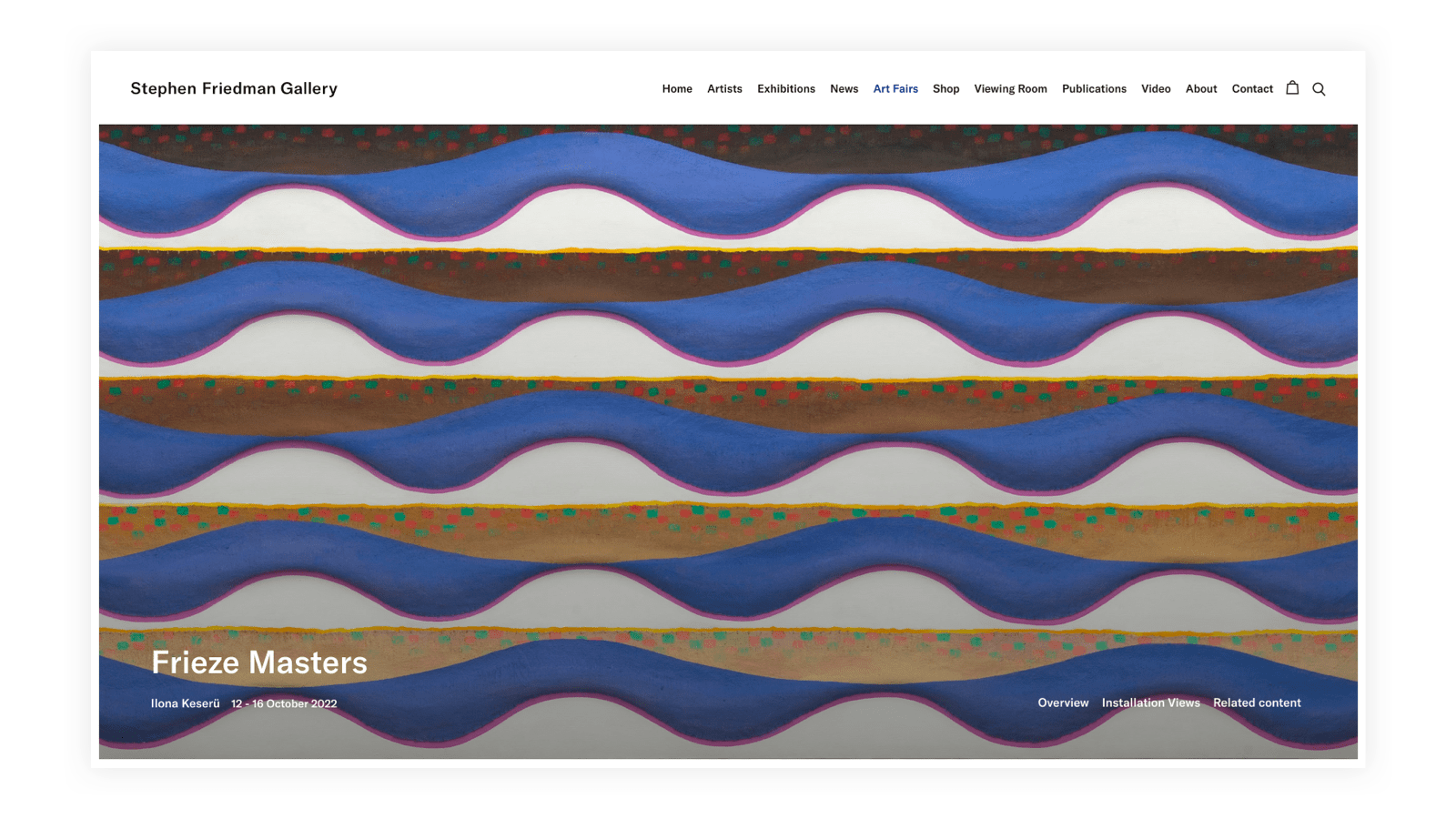The height and width of the screenshot is (819, 1456).
Task: Click the search magnifier icon
Action: pyautogui.click(x=1319, y=89)
